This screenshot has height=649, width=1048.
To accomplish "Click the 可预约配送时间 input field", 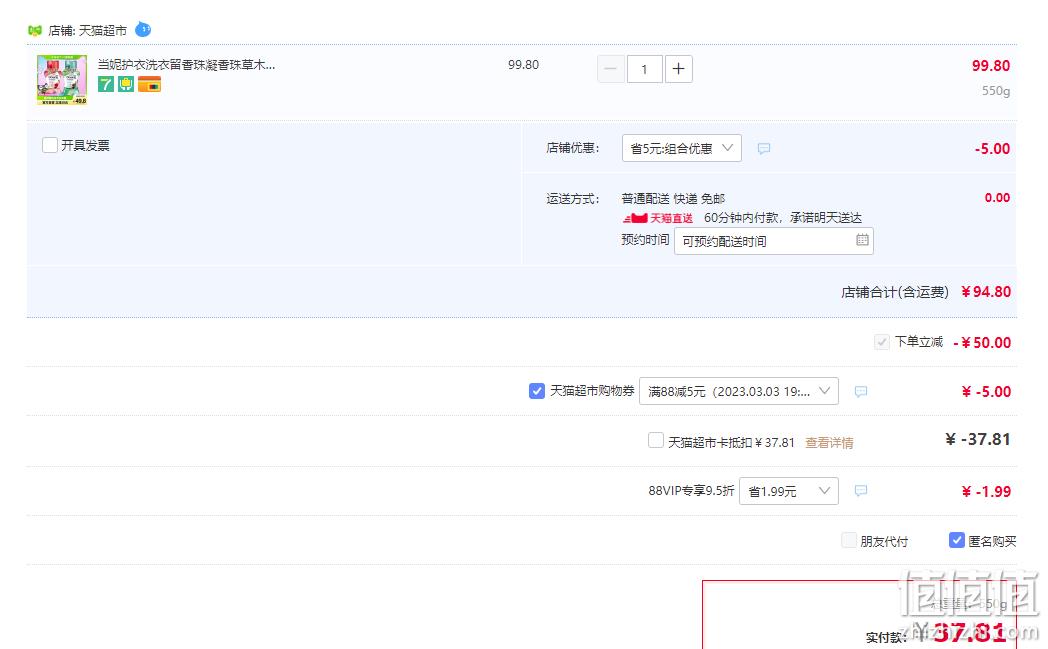I will point(773,241).
